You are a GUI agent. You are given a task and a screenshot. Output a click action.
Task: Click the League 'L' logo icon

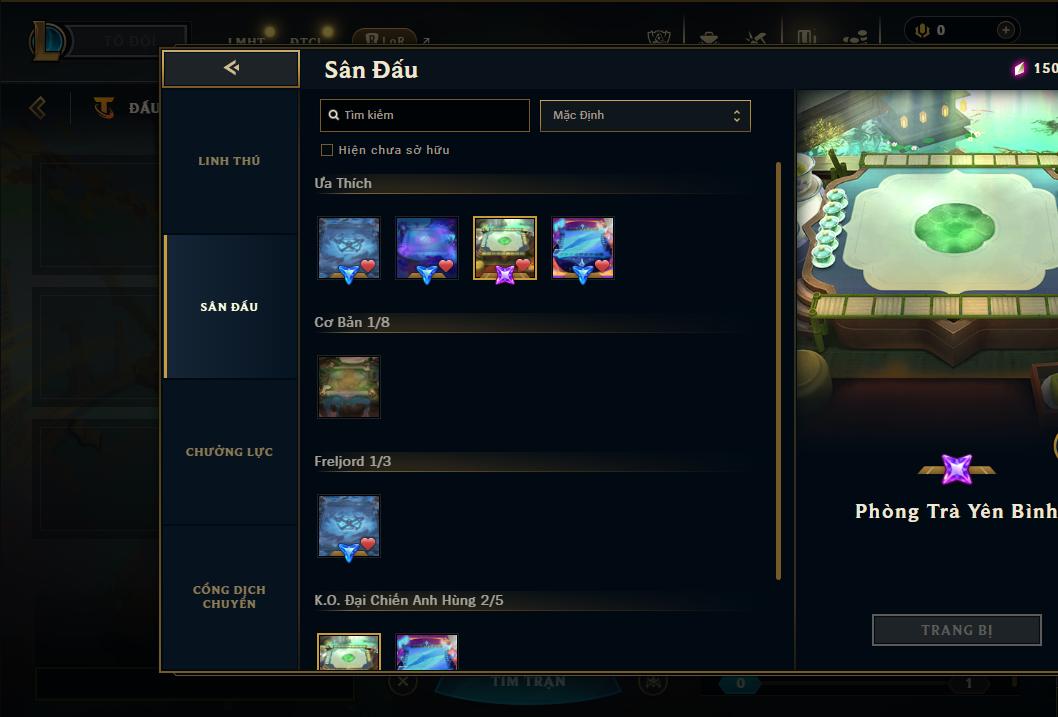click(47, 40)
